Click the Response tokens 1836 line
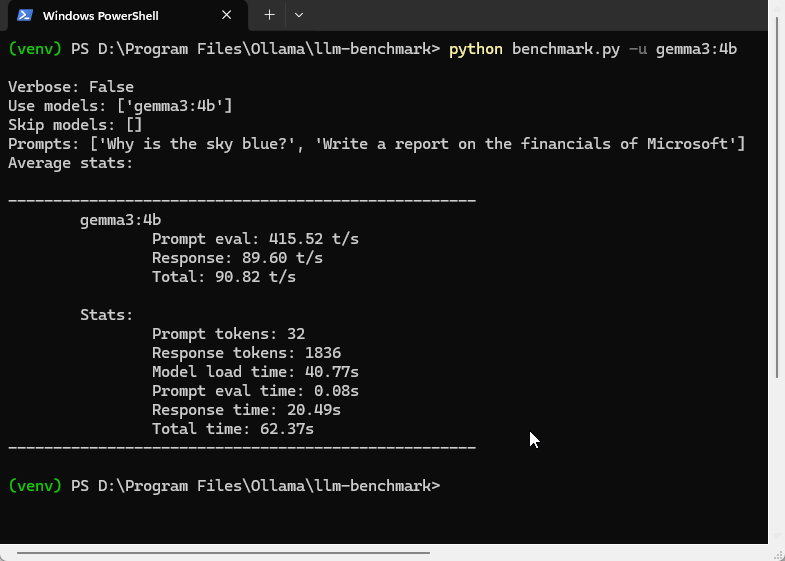Screen dimensions: 785x561 (246, 353)
